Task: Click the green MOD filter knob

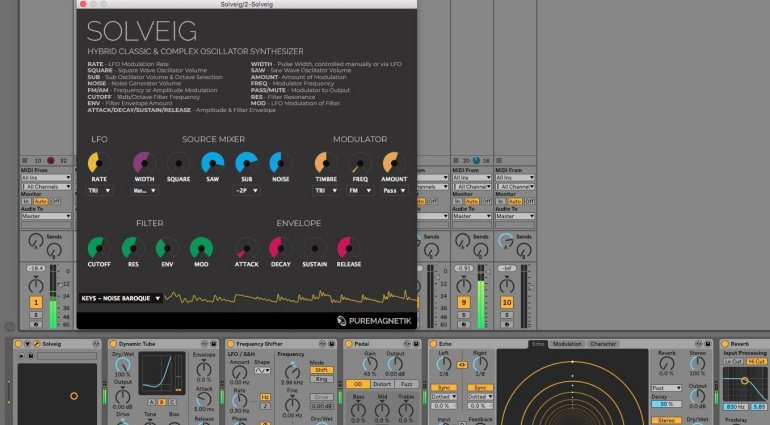Action: pos(201,248)
